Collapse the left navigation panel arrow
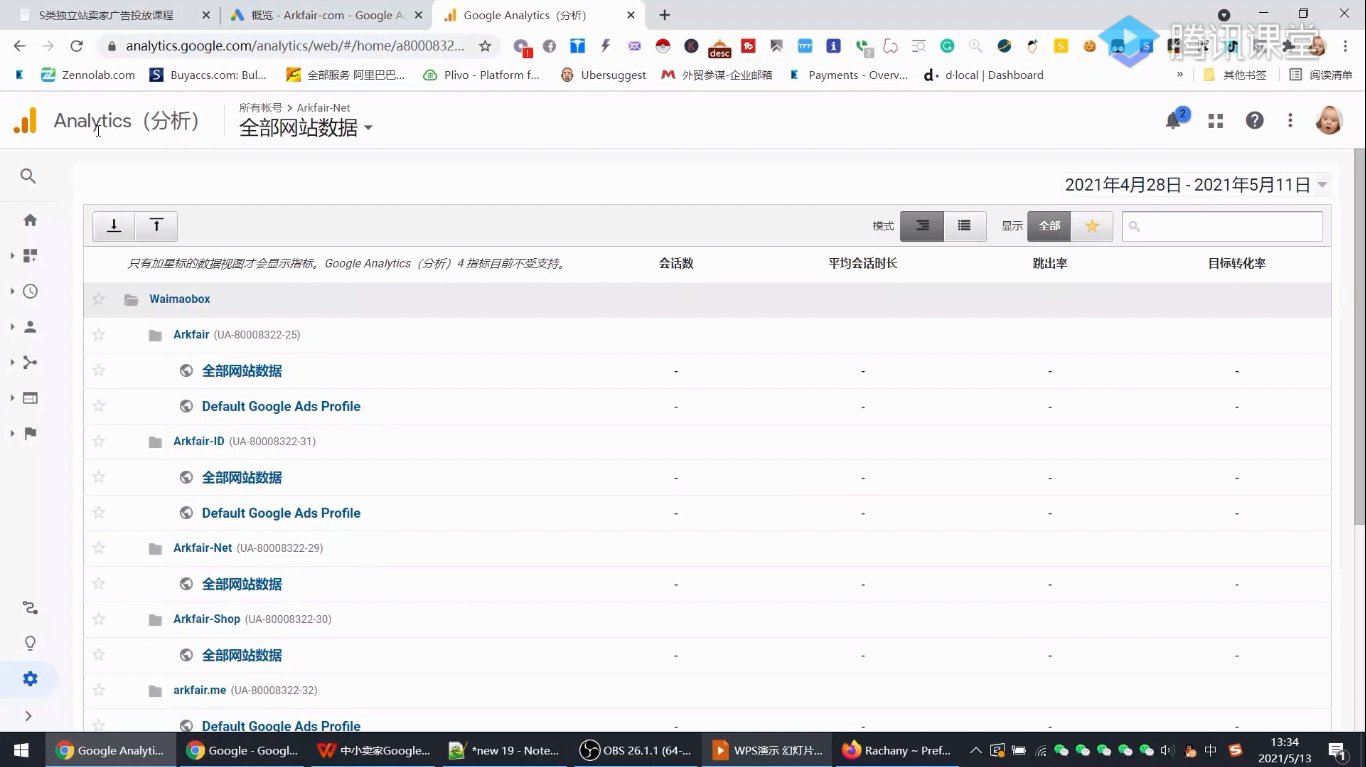The image size is (1366, 767). tap(29, 715)
